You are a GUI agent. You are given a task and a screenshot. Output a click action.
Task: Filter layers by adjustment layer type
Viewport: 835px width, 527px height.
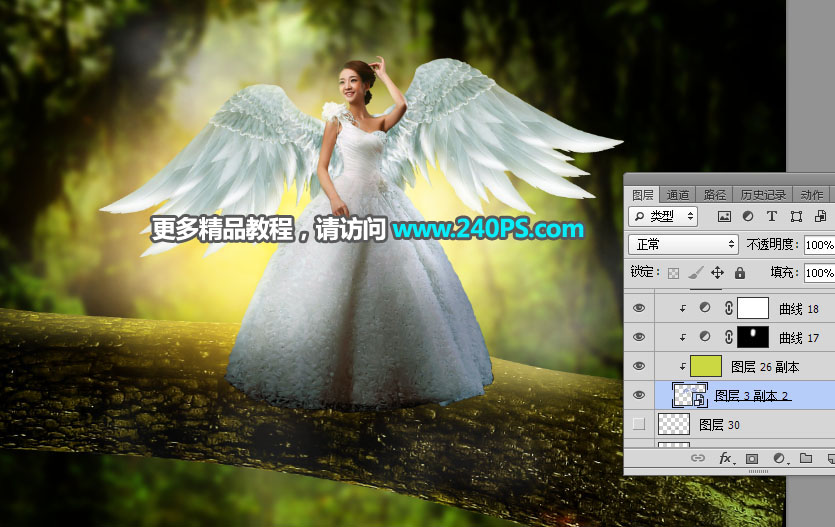[x=748, y=216]
